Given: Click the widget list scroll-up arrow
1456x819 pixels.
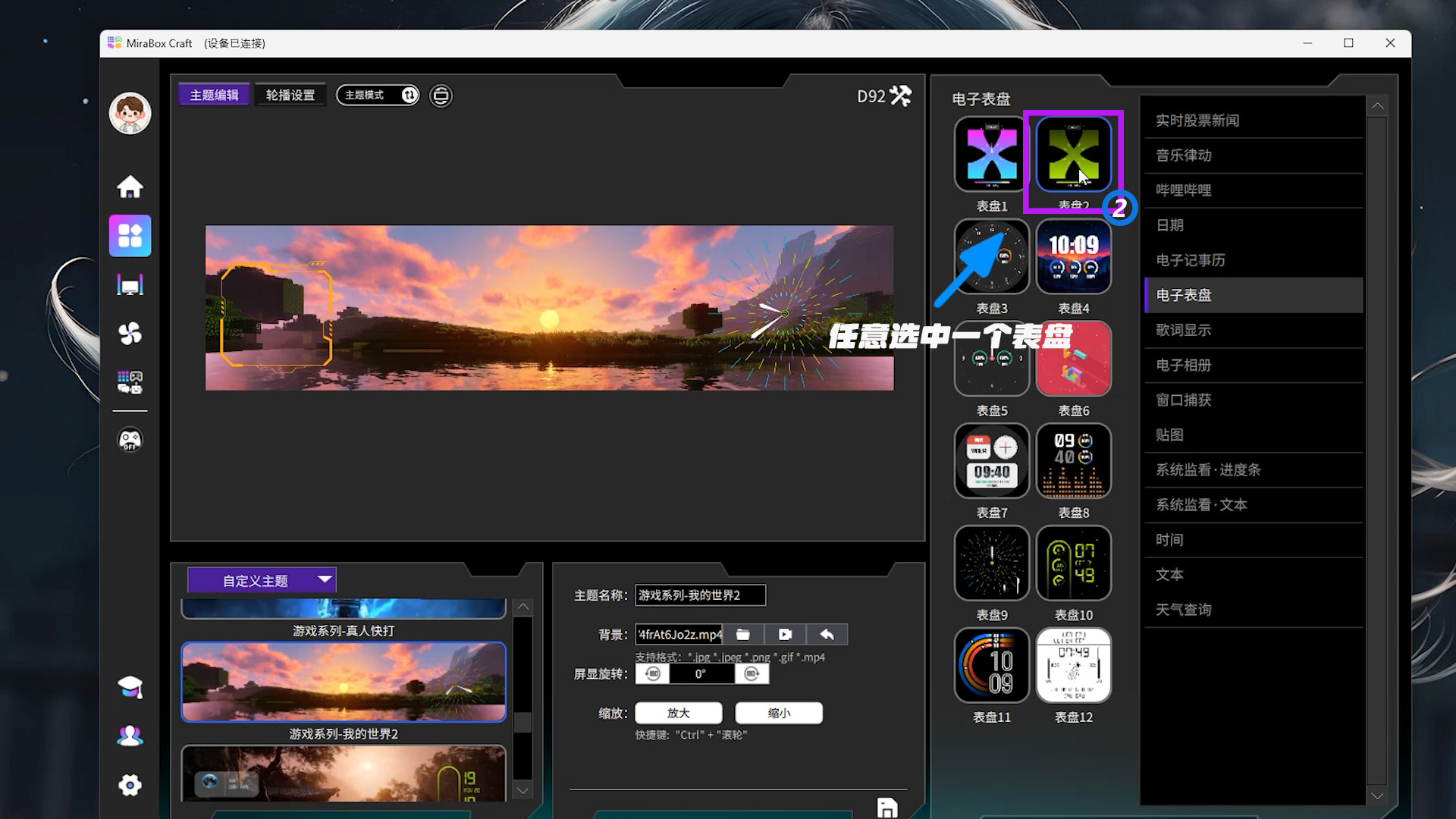Looking at the screenshot, I should tap(1377, 106).
